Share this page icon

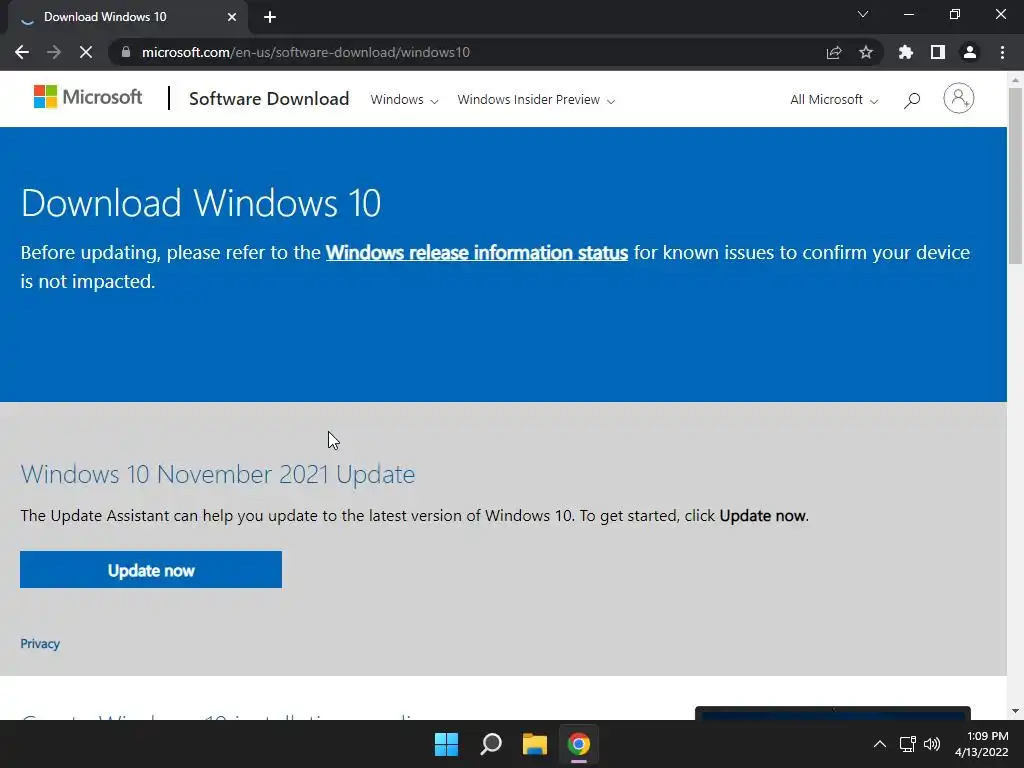[833, 52]
